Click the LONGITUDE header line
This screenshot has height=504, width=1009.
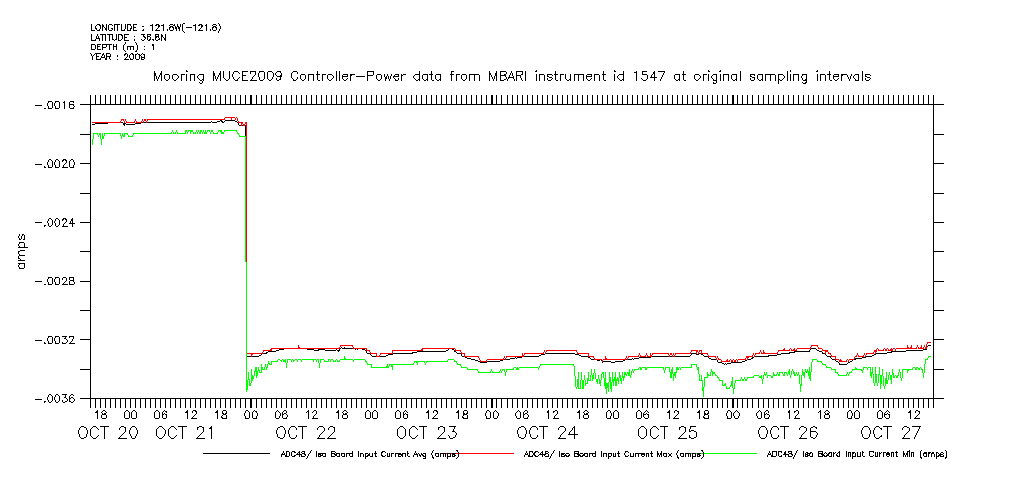tap(155, 27)
